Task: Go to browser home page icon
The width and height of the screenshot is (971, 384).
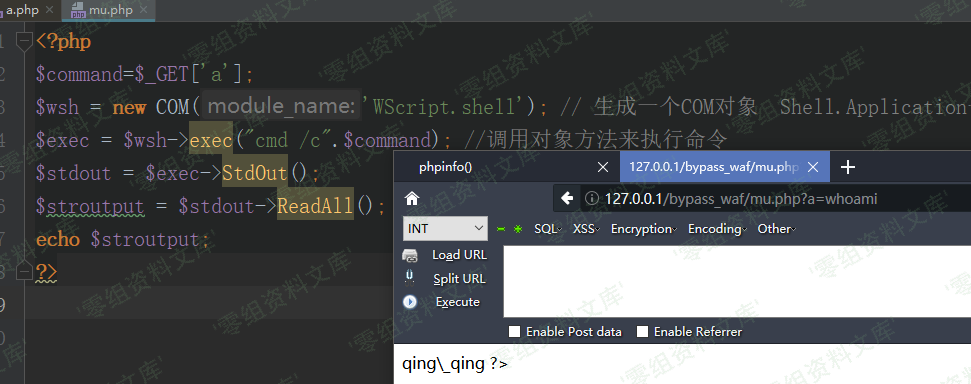Action: point(411,198)
